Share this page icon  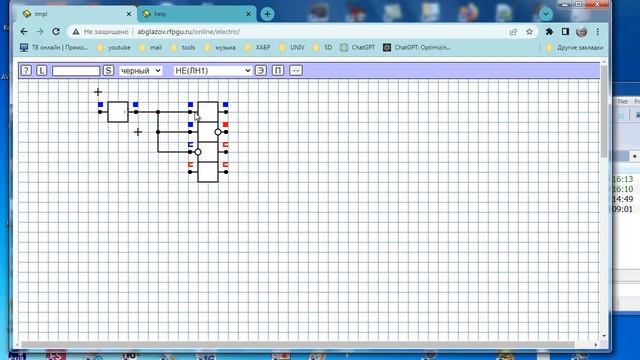coord(513,31)
